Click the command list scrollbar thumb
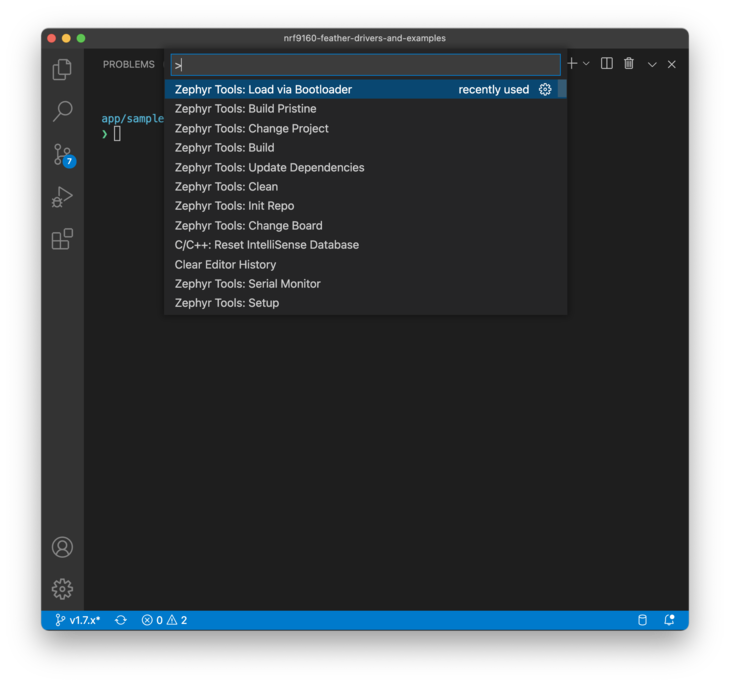730x685 pixels. [x=562, y=88]
